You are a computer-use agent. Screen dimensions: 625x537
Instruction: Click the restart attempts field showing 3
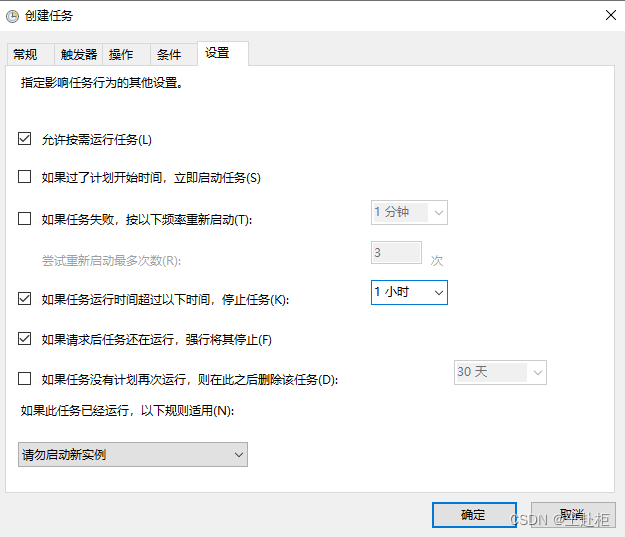pyautogui.click(x=396, y=252)
